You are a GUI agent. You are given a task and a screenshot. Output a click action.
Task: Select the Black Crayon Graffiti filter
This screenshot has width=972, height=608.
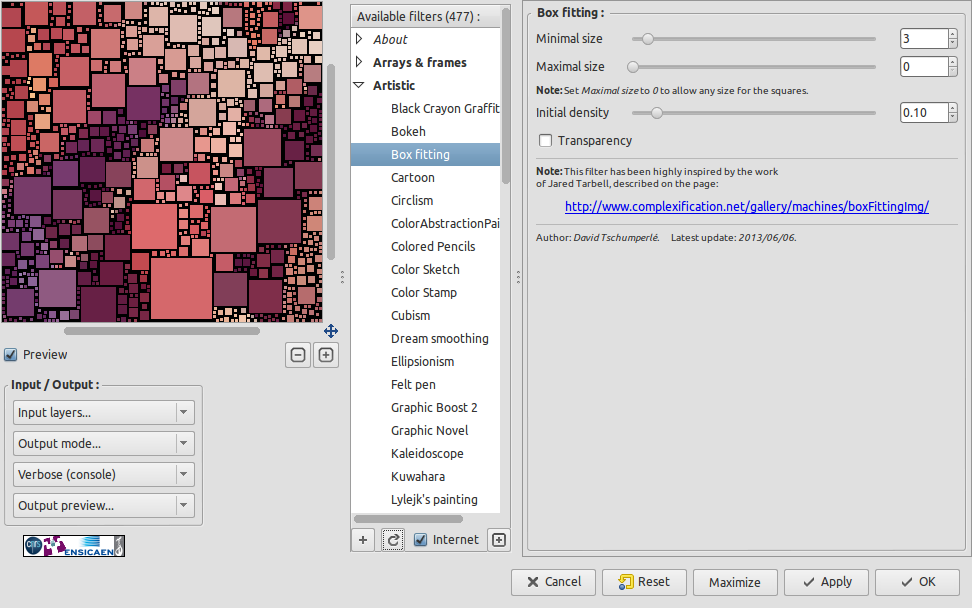coord(425,108)
